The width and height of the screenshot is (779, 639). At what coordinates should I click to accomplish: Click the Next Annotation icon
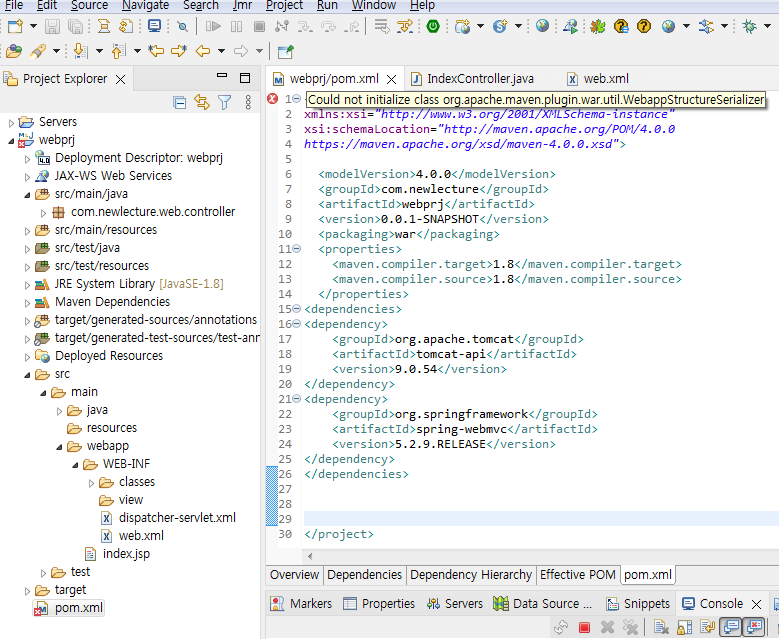click(x=80, y=51)
